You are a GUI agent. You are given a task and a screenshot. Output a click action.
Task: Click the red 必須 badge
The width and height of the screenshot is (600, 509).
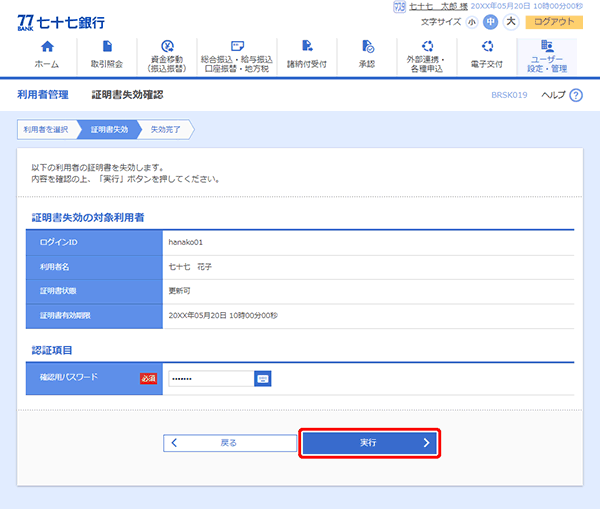(148, 378)
